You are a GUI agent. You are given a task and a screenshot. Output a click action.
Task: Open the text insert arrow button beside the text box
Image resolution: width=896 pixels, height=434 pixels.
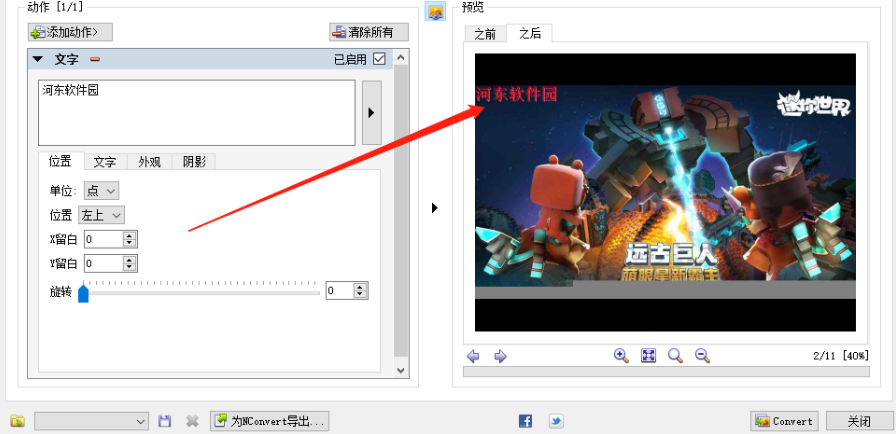tap(371, 112)
